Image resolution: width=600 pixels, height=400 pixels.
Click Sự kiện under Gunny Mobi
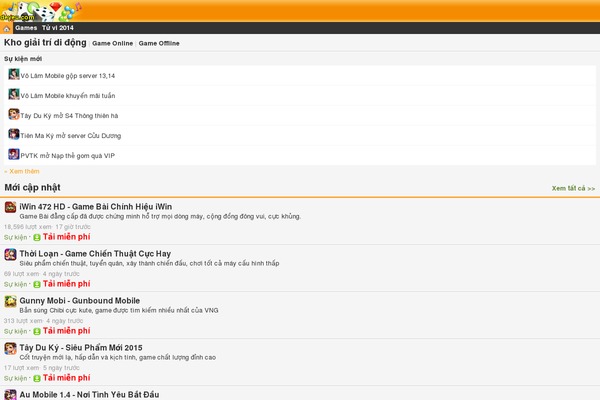(x=15, y=331)
